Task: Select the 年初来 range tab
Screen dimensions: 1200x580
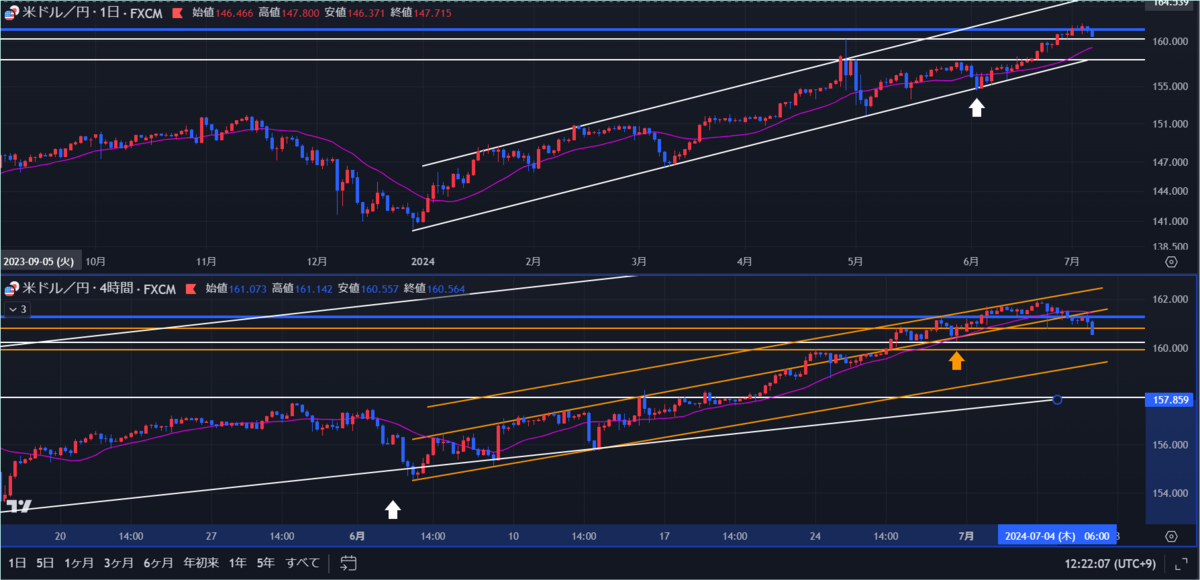Action: 201,563
